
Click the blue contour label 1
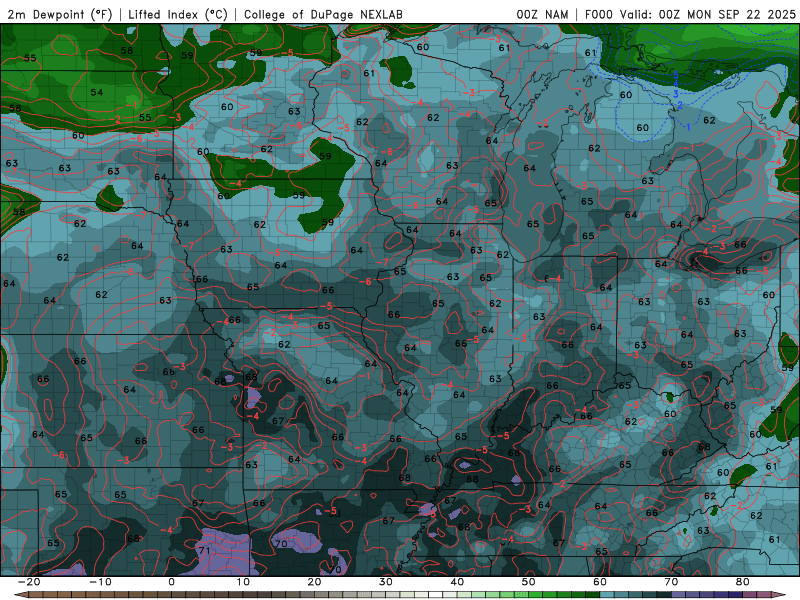click(688, 127)
